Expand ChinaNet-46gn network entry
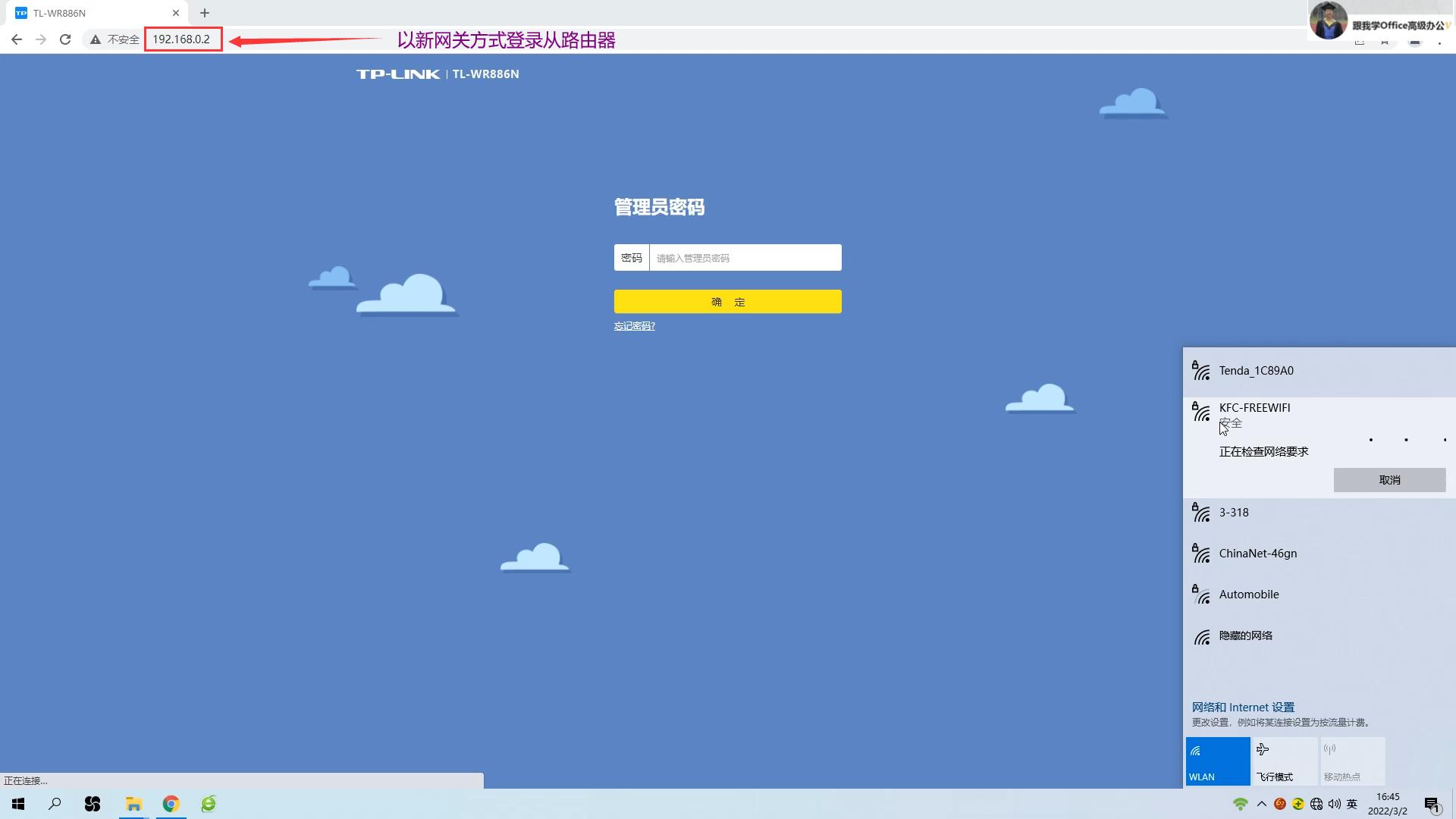1456x819 pixels. (x=1257, y=554)
